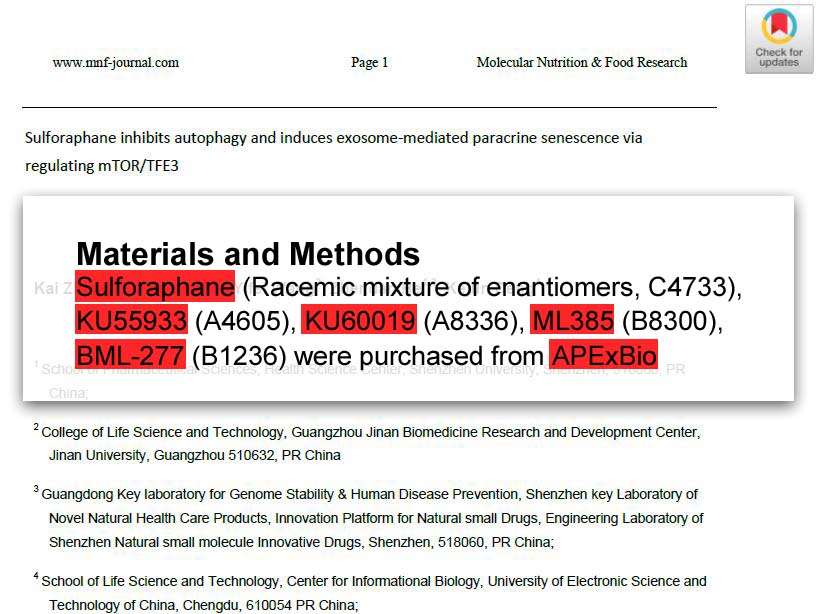This screenshot has width=819, height=614.
Task: Click the Page 1 header text
Action: click(369, 62)
